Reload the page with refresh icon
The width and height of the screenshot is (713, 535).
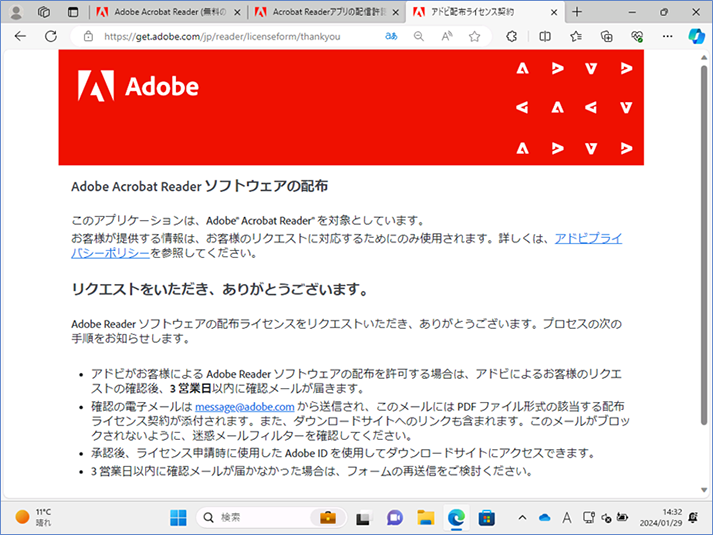point(51,36)
